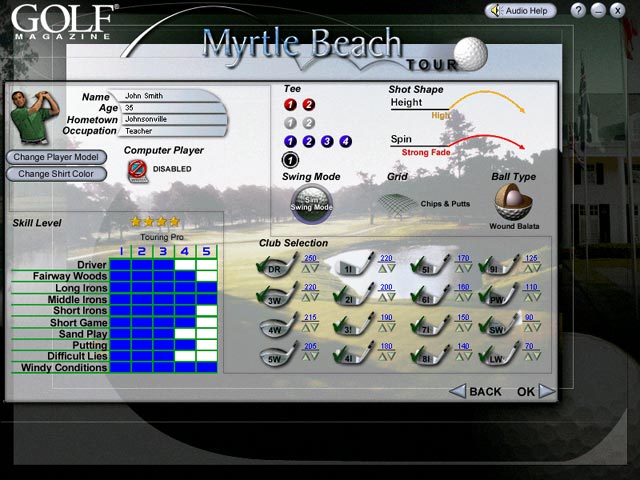Decrease 5I distance with down arrow
640x480 pixels.
(468, 268)
